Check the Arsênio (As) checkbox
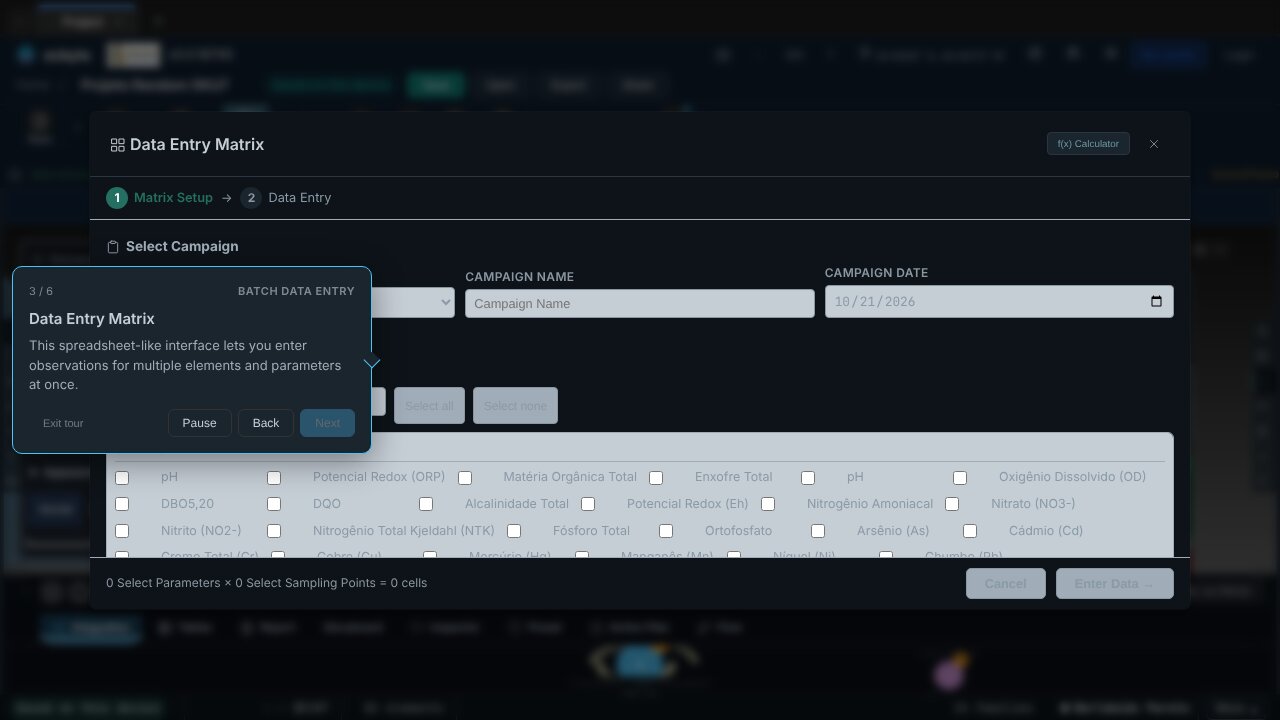 [818, 531]
